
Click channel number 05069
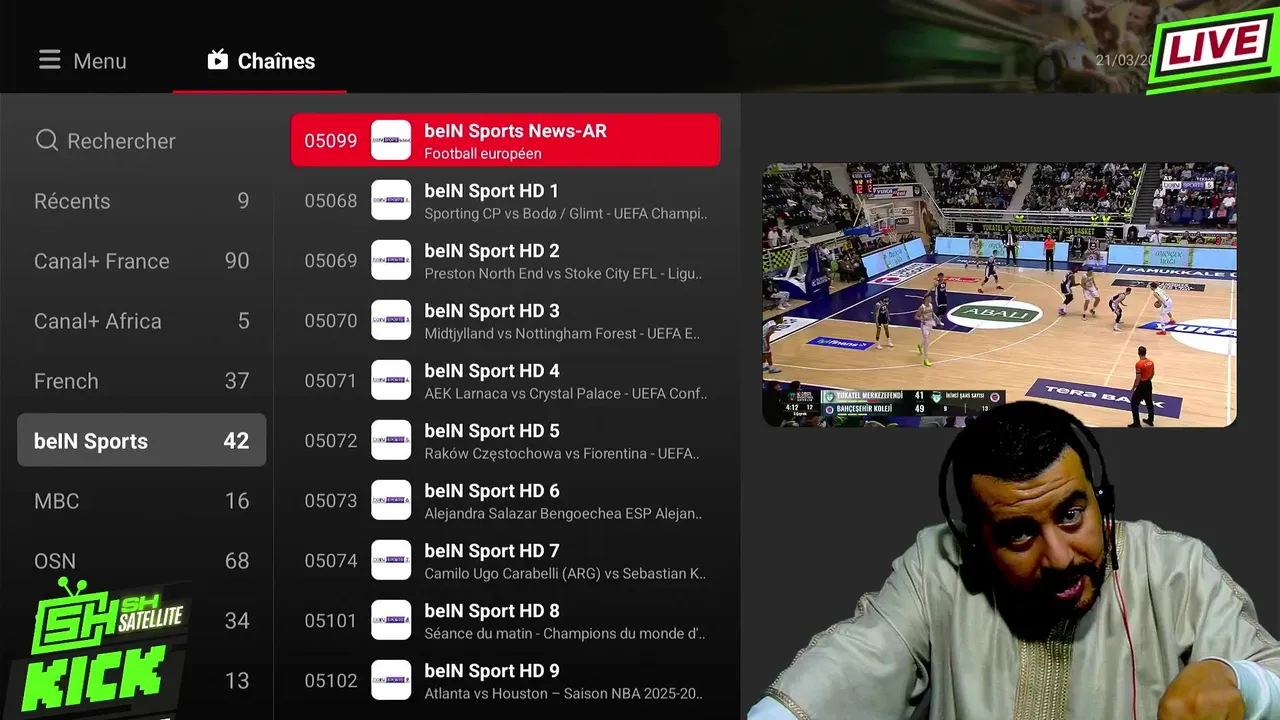click(x=331, y=261)
